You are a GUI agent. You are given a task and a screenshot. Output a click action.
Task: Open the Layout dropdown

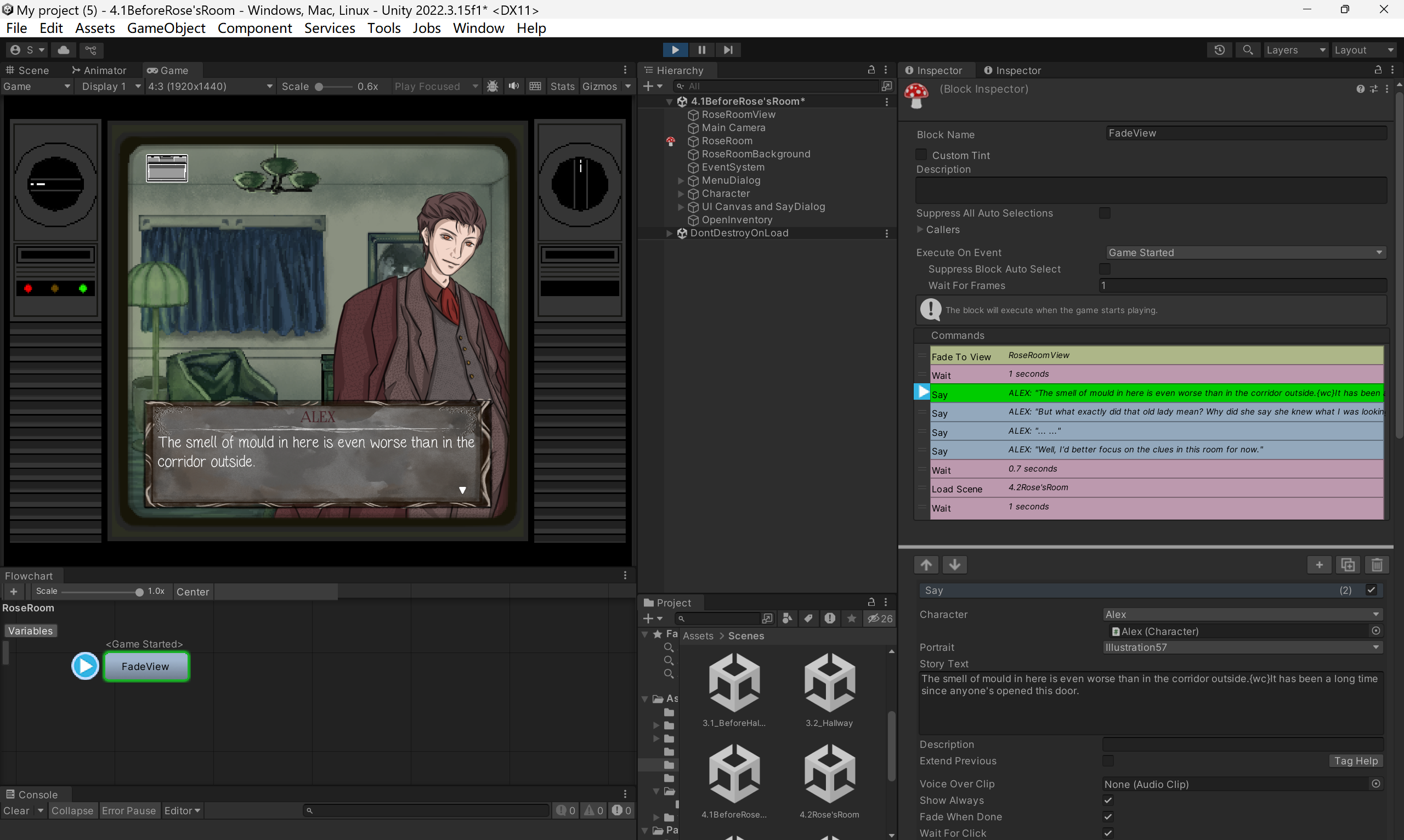(1364, 50)
